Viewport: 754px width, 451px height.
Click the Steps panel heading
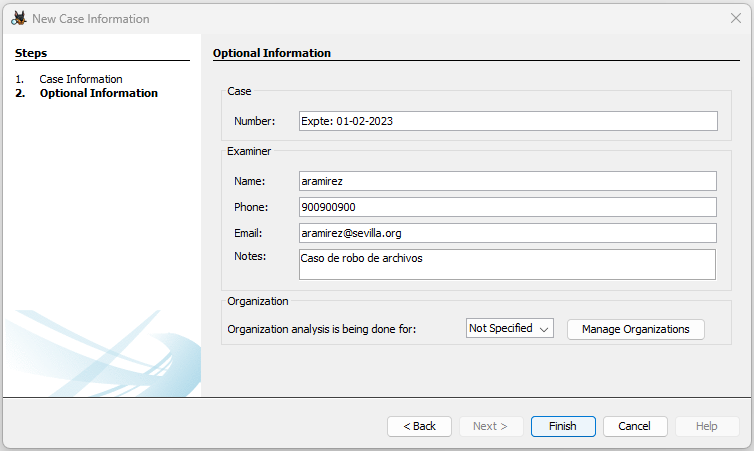pyautogui.click(x=31, y=53)
